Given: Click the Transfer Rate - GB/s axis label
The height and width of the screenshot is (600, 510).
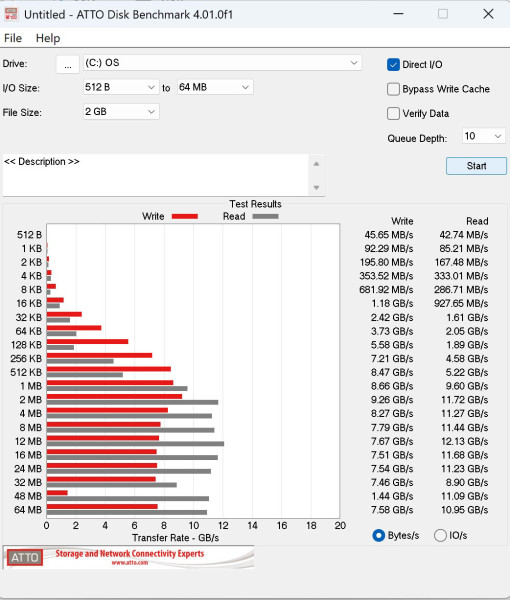Looking at the screenshot, I should [x=176, y=538].
